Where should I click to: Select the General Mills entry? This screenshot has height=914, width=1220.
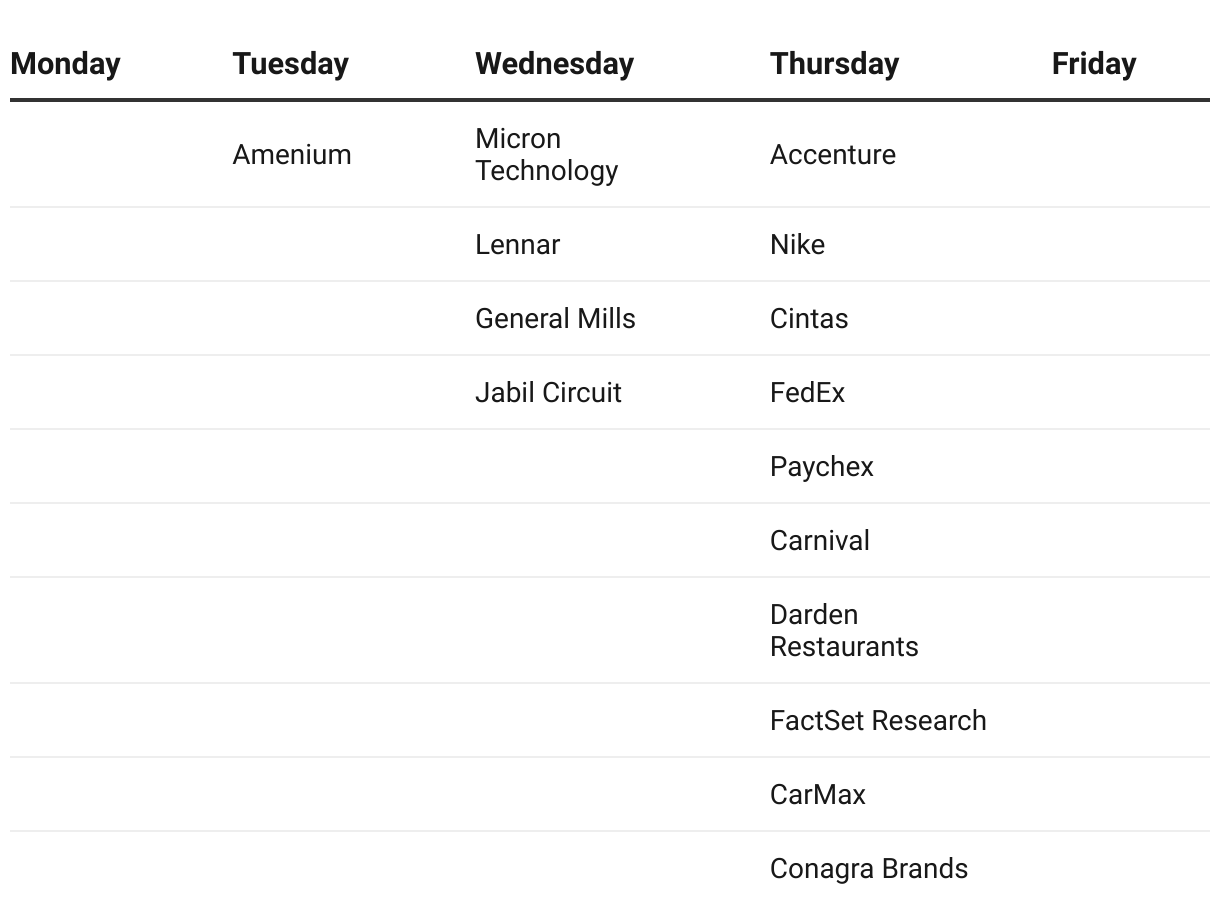[555, 319]
